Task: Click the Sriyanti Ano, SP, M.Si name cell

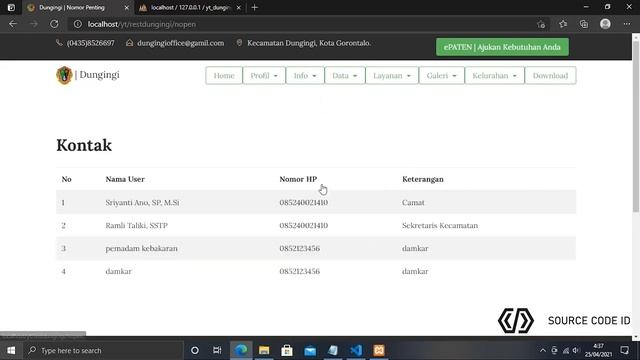Action: 142,202
